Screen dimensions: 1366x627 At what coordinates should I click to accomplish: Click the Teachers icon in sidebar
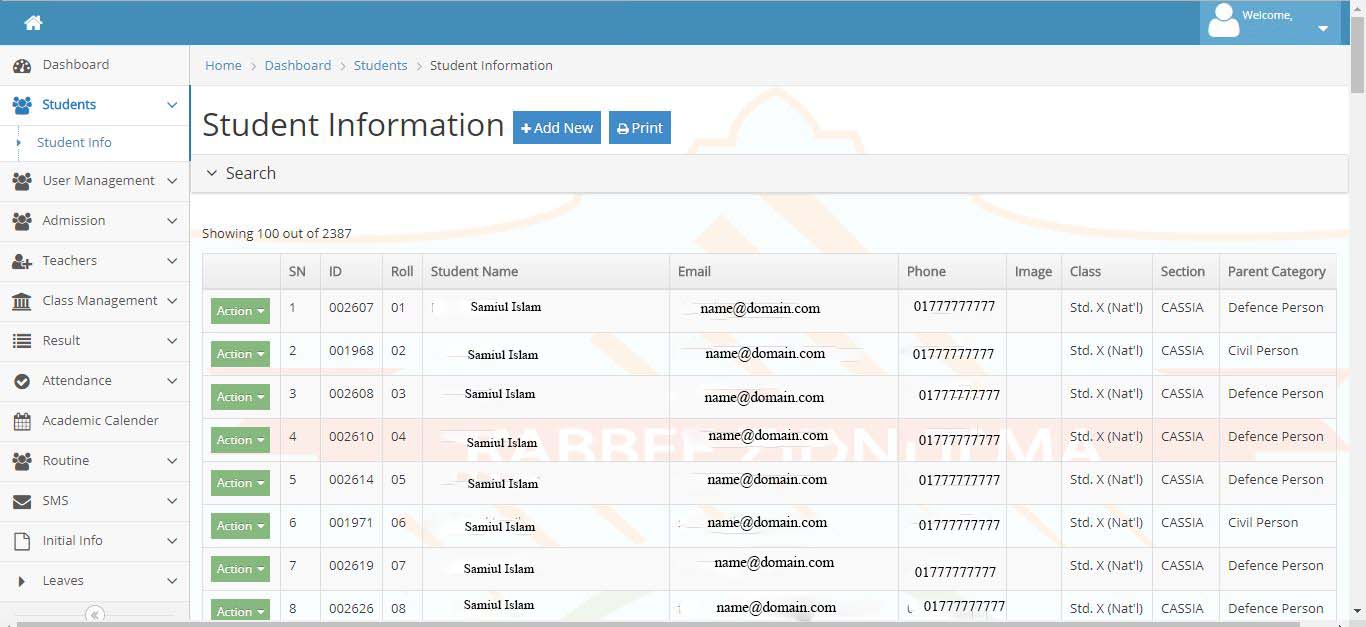pyautogui.click(x=22, y=261)
